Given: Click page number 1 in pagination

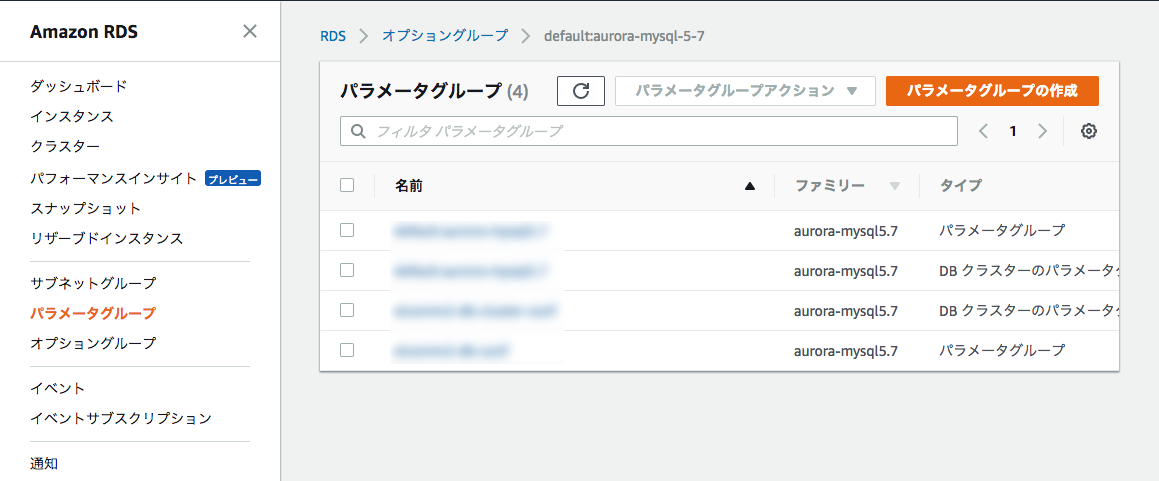Looking at the screenshot, I should point(1013,132).
